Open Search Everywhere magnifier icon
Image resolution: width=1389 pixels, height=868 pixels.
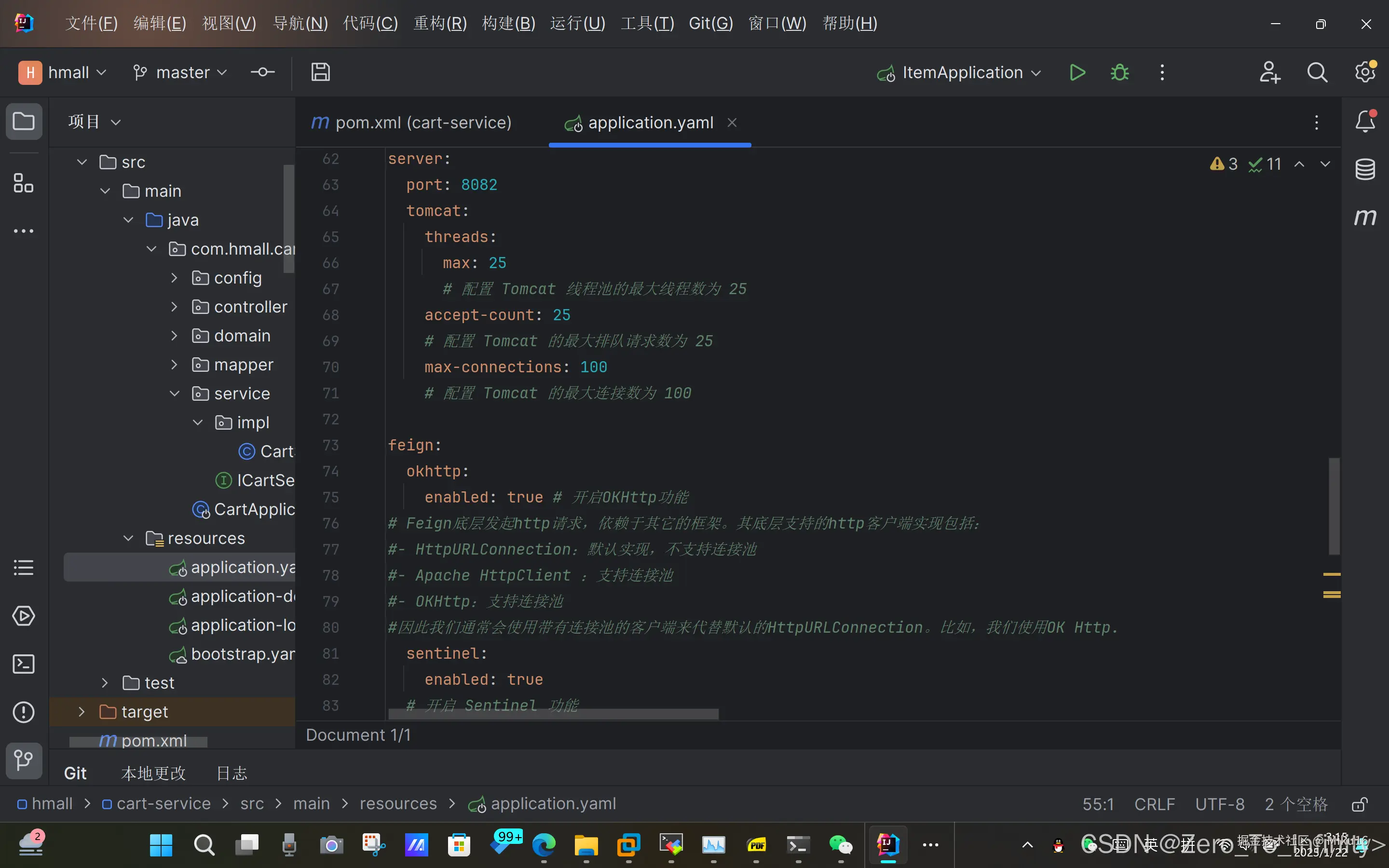click(x=1317, y=73)
